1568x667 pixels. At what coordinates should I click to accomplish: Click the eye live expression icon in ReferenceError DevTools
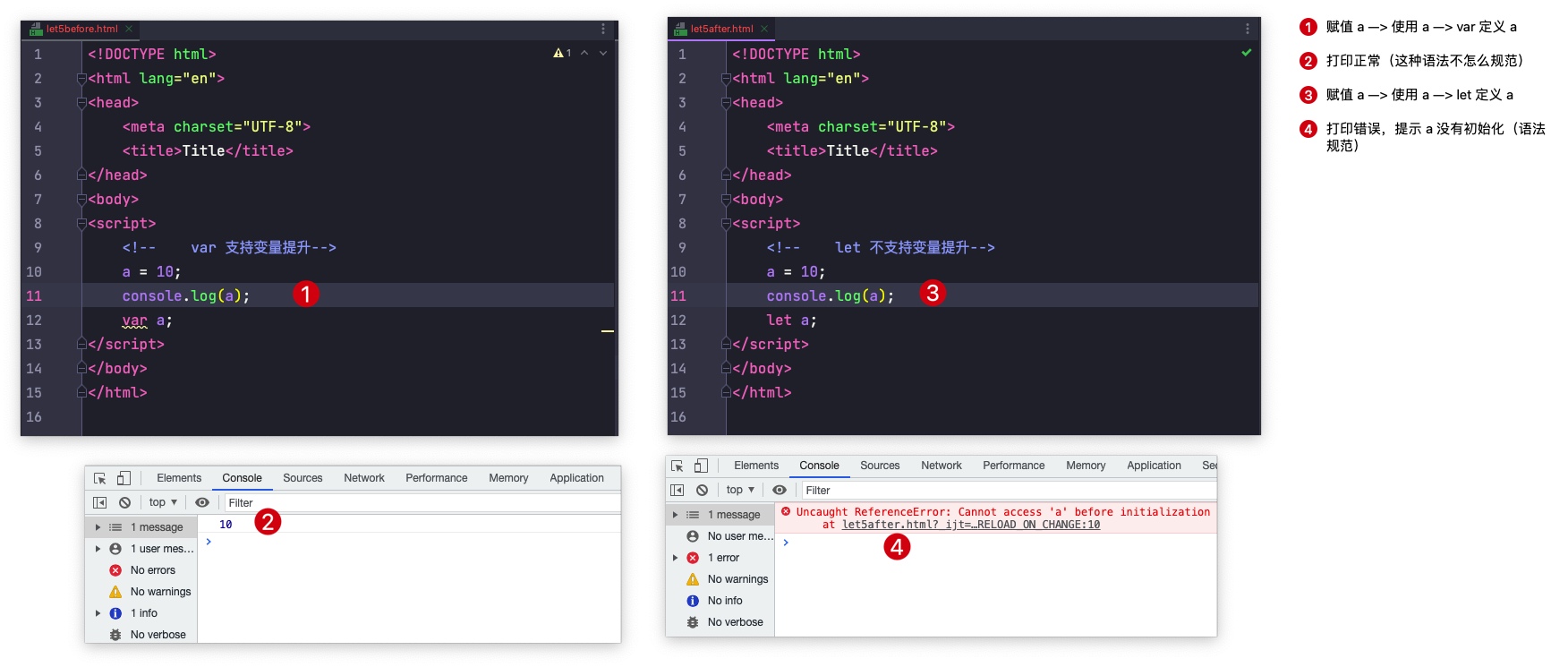(780, 491)
